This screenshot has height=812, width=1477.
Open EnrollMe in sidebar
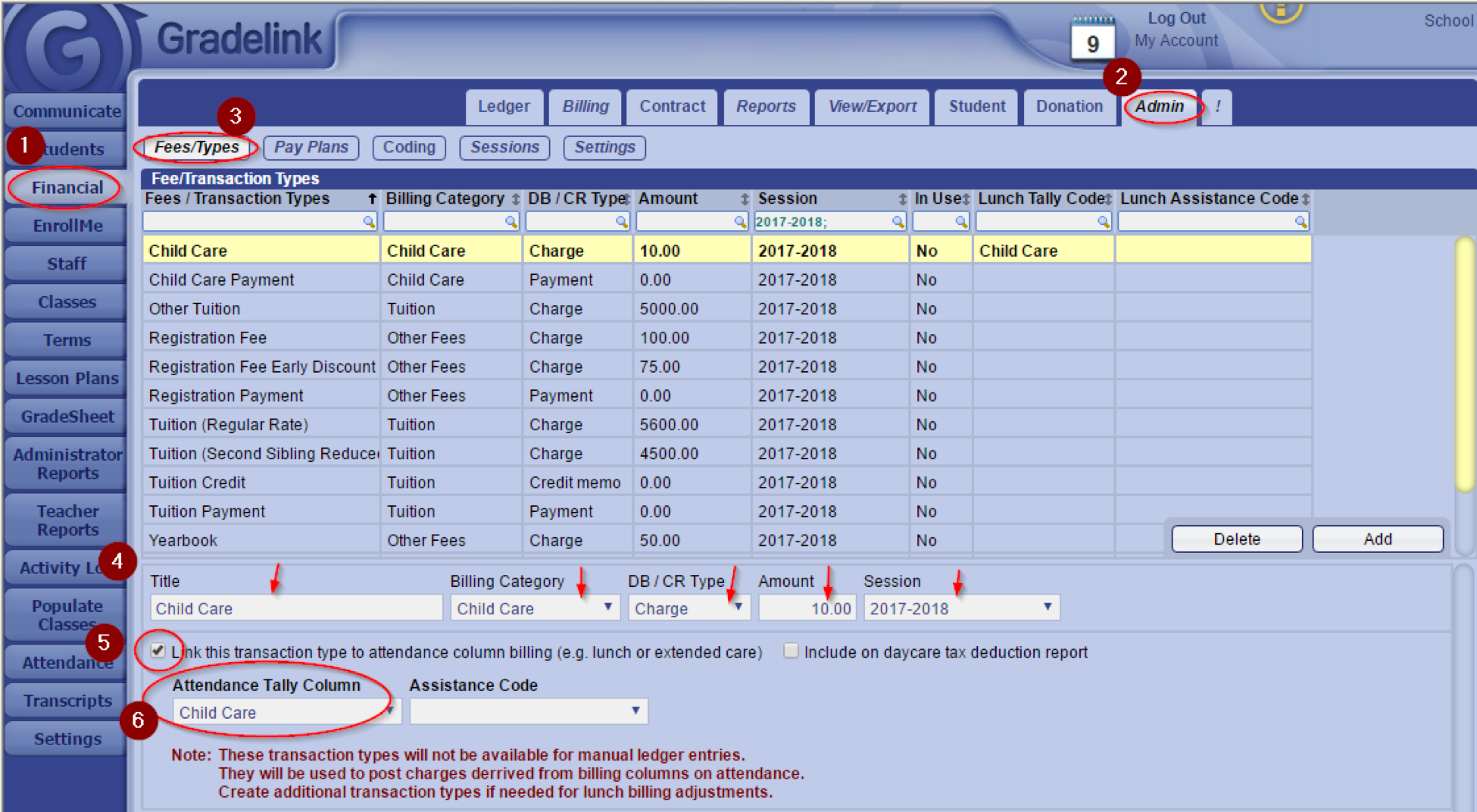(x=67, y=226)
